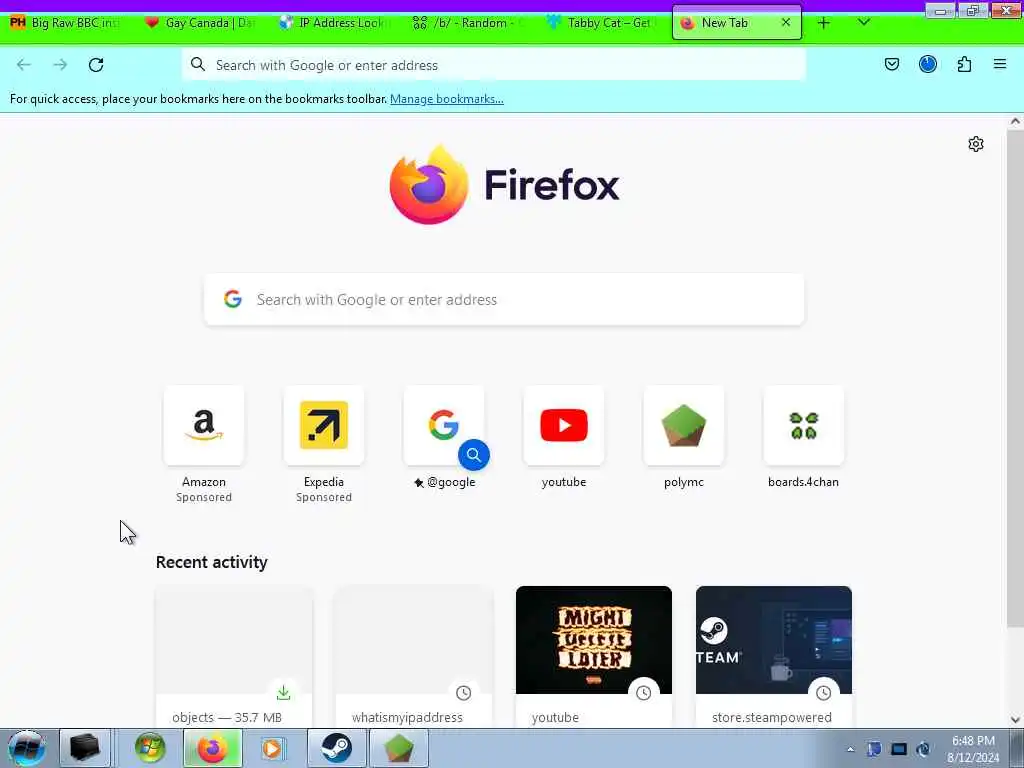Go back with the back arrow
1024x768 pixels.
[24, 65]
